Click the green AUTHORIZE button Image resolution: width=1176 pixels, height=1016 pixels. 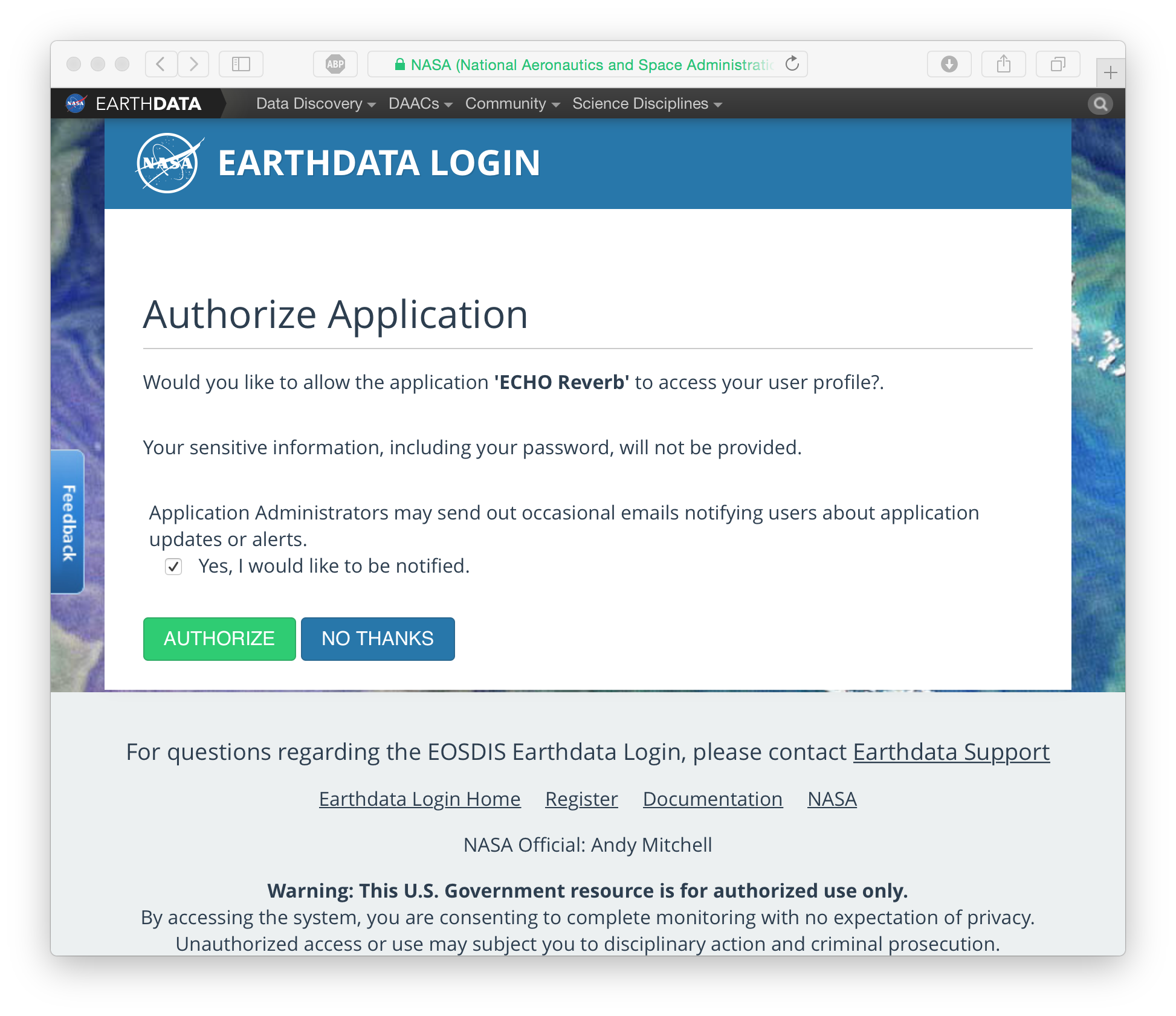pos(218,638)
